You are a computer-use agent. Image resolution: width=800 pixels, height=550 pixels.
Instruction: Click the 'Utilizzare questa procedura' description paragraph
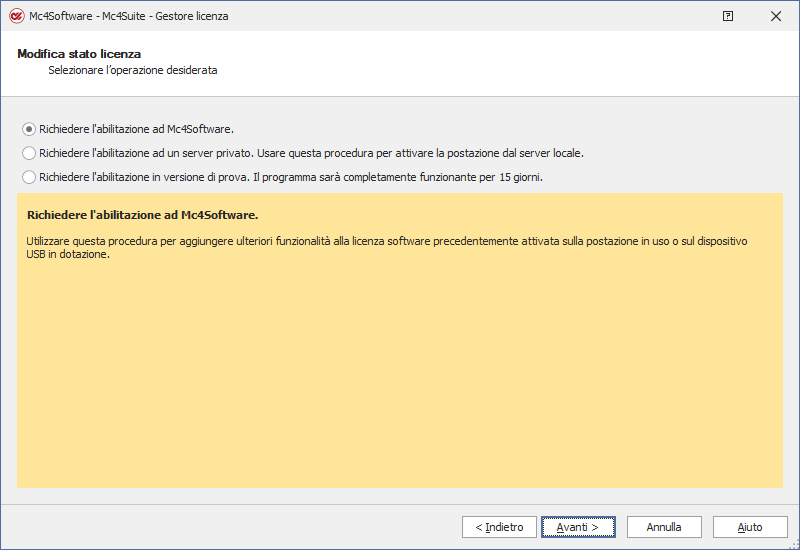click(x=380, y=242)
